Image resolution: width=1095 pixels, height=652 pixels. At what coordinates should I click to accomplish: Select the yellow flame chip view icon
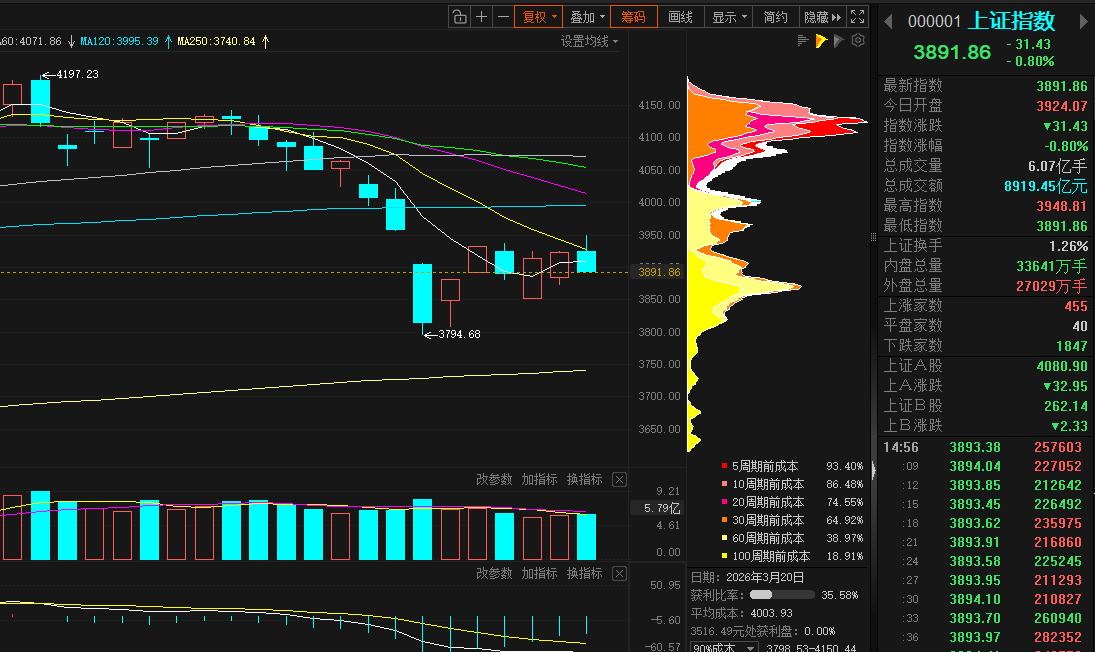[821, 41]
